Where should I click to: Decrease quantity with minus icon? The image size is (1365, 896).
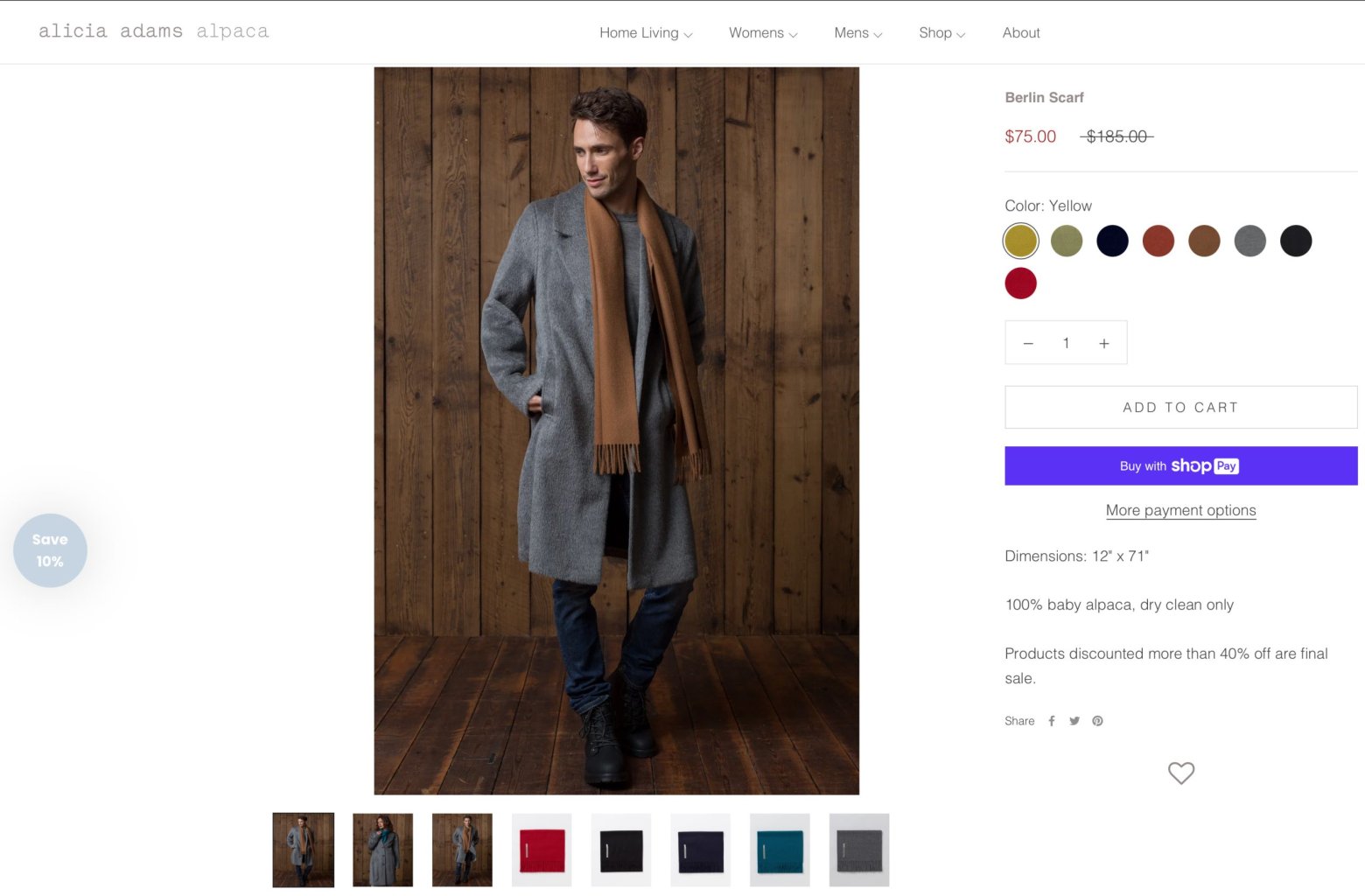(x=1028, y=344)
